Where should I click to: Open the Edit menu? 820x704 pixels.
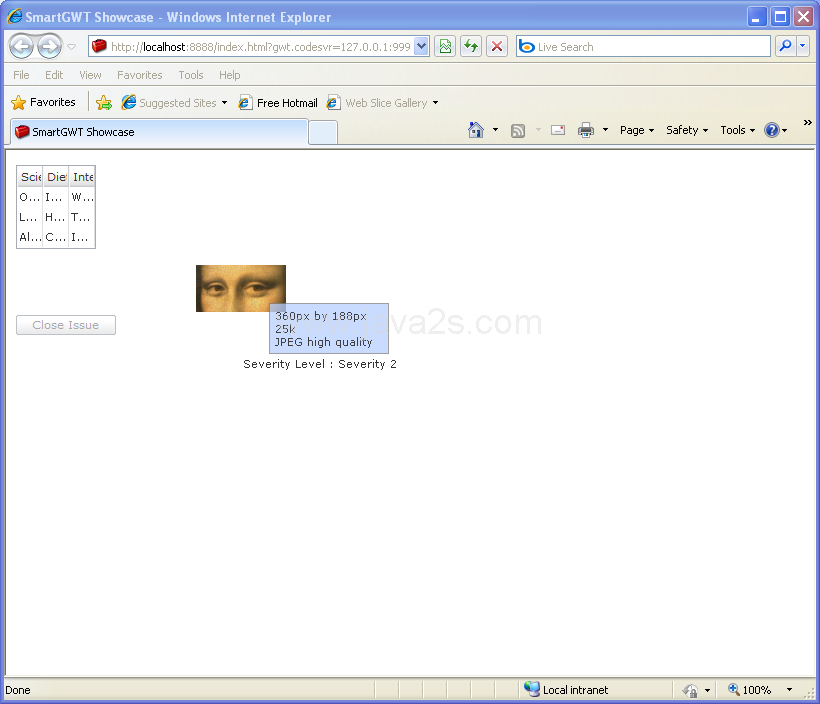tap(54, 75)
